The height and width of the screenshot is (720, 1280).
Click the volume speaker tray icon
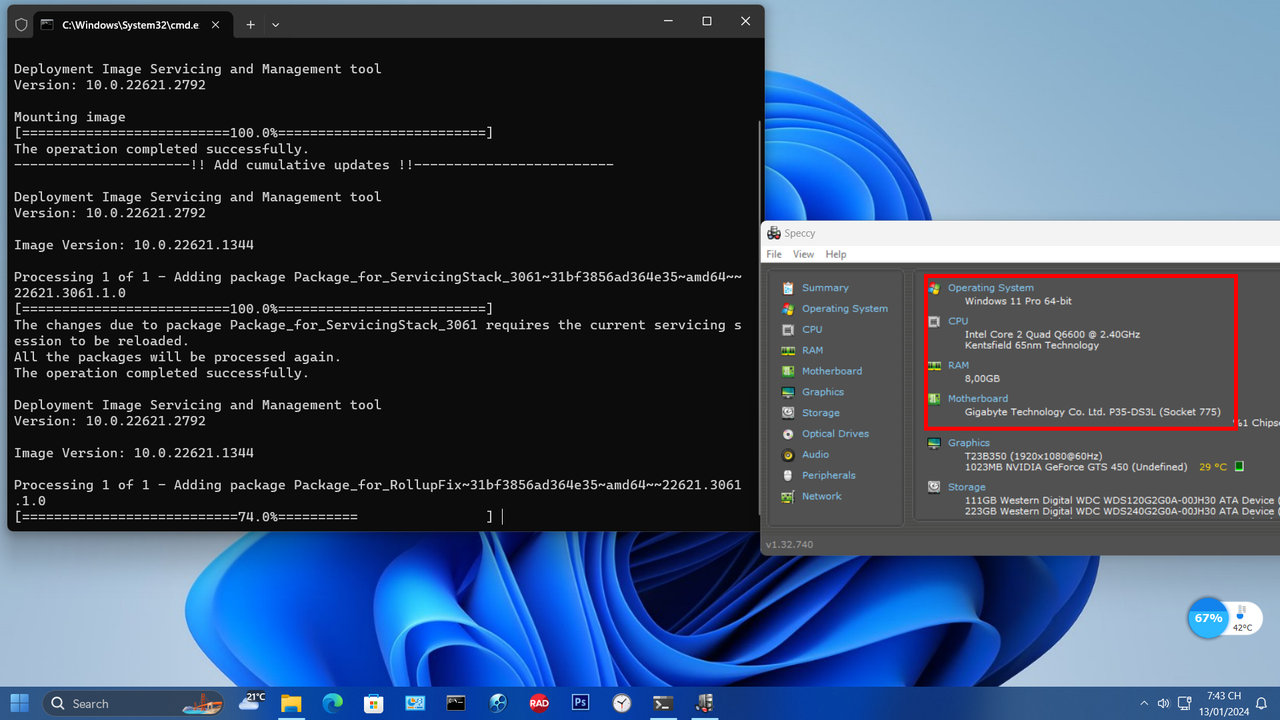point(1164,703)
